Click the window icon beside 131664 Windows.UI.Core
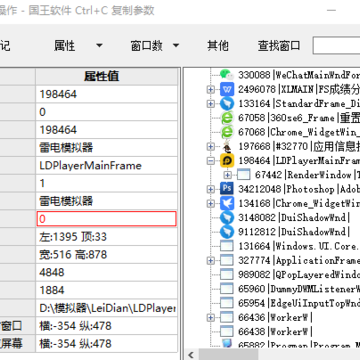360x360 pixels. tap(227, 246)
